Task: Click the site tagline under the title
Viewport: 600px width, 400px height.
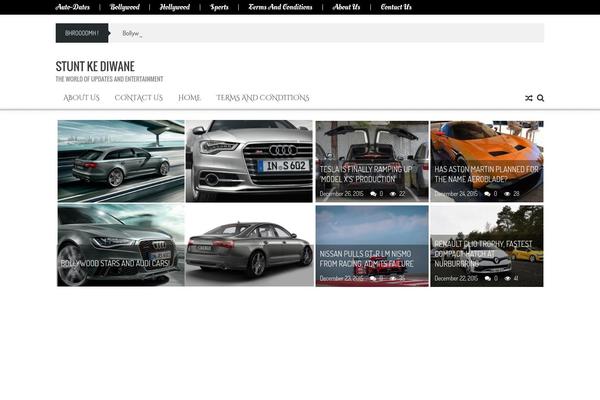Action: 109,79
